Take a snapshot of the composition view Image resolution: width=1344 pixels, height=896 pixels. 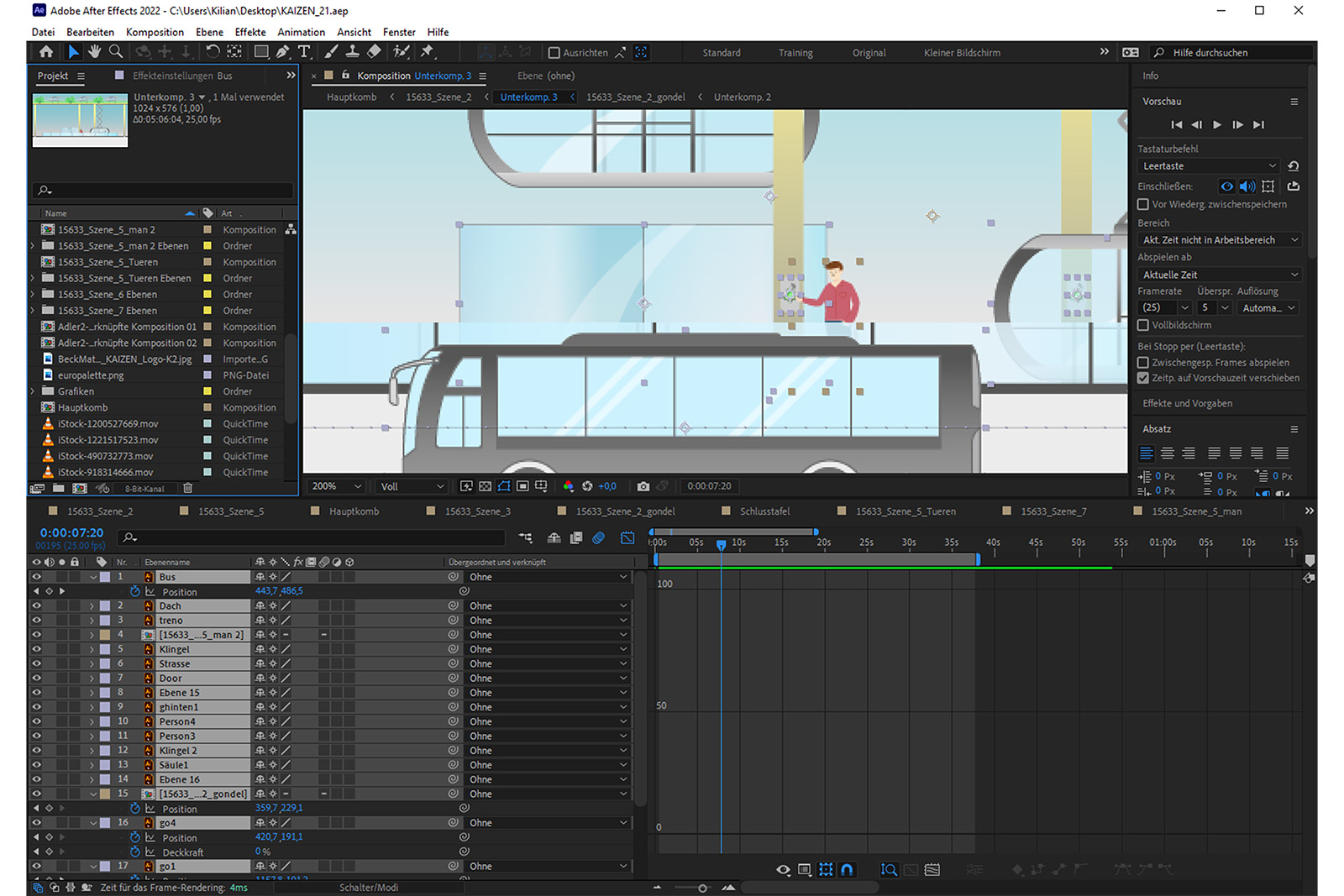point(643,485)
